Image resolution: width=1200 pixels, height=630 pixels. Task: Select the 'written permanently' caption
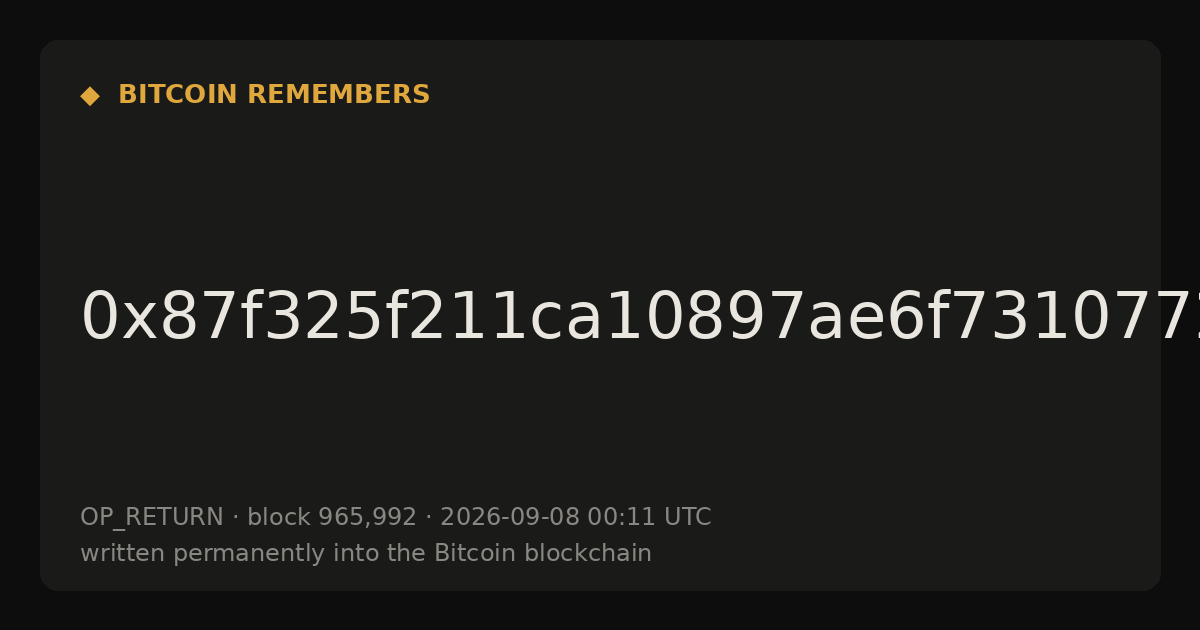[x=366, y=554]
